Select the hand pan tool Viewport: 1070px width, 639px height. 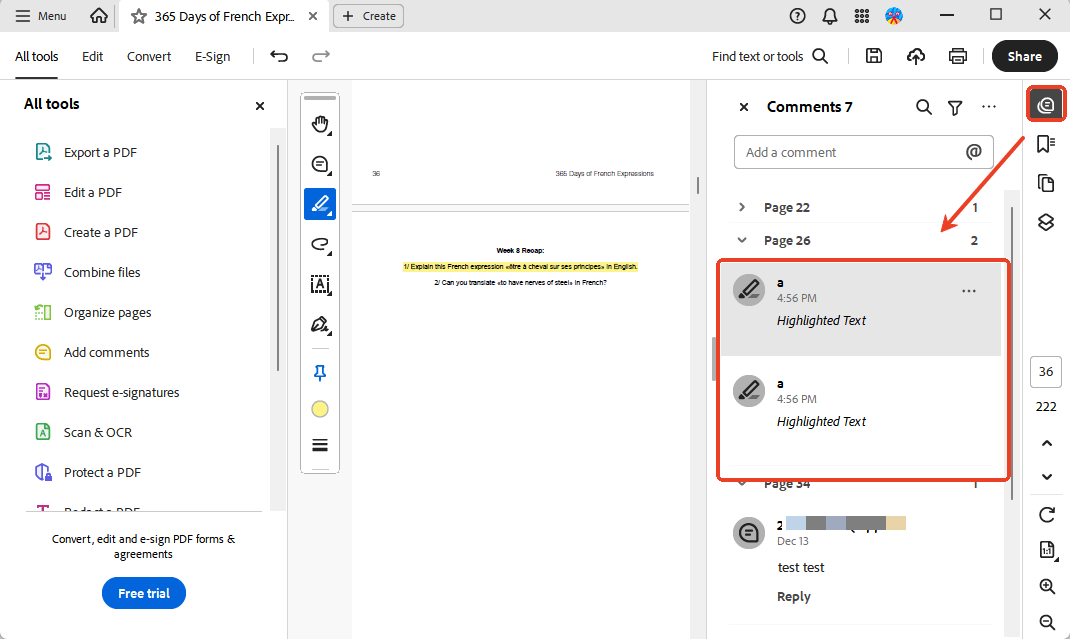pyautogui.click(x=320, y=124)
